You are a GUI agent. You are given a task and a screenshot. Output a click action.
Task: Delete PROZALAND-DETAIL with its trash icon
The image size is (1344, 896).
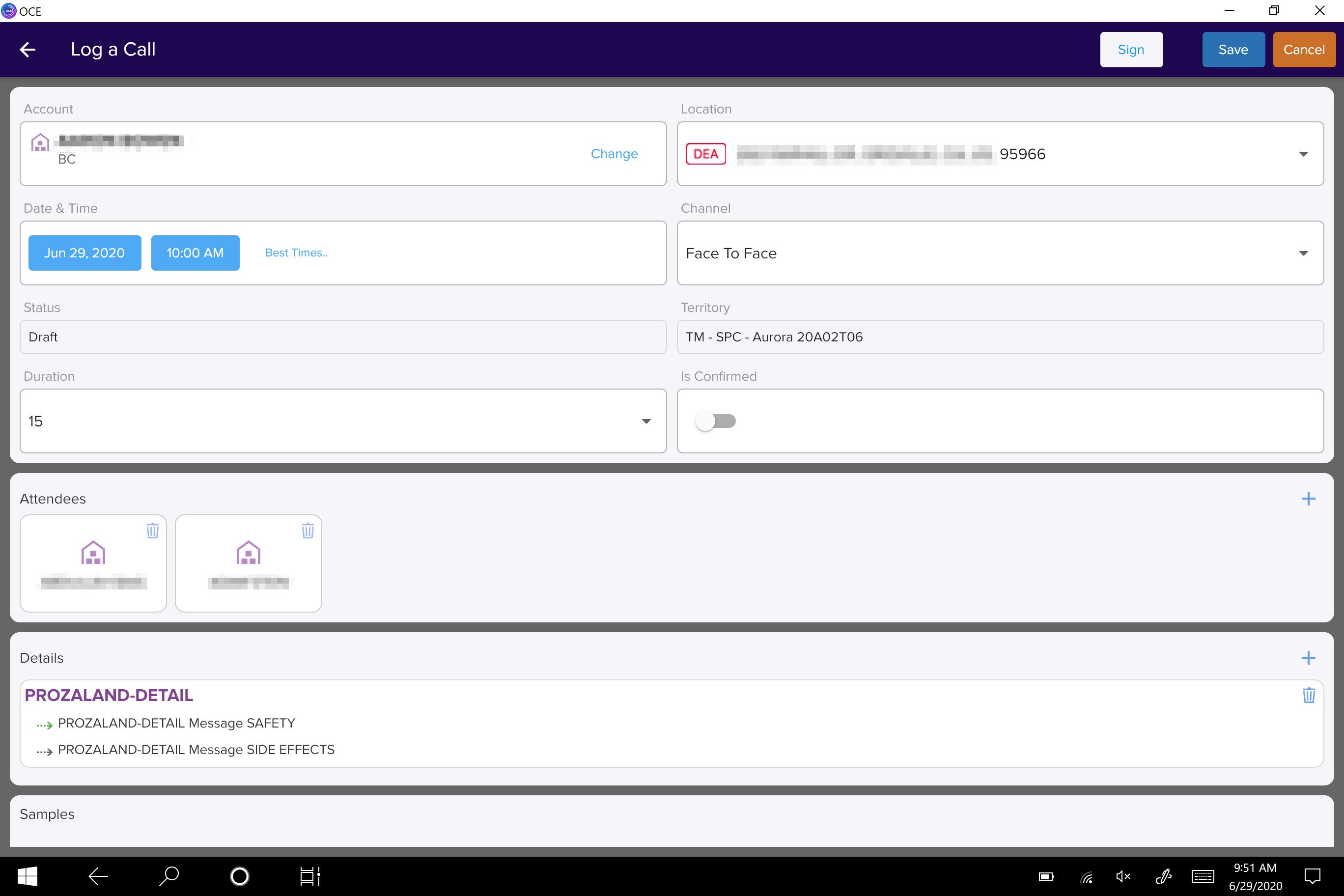(x=1309, y=696)
